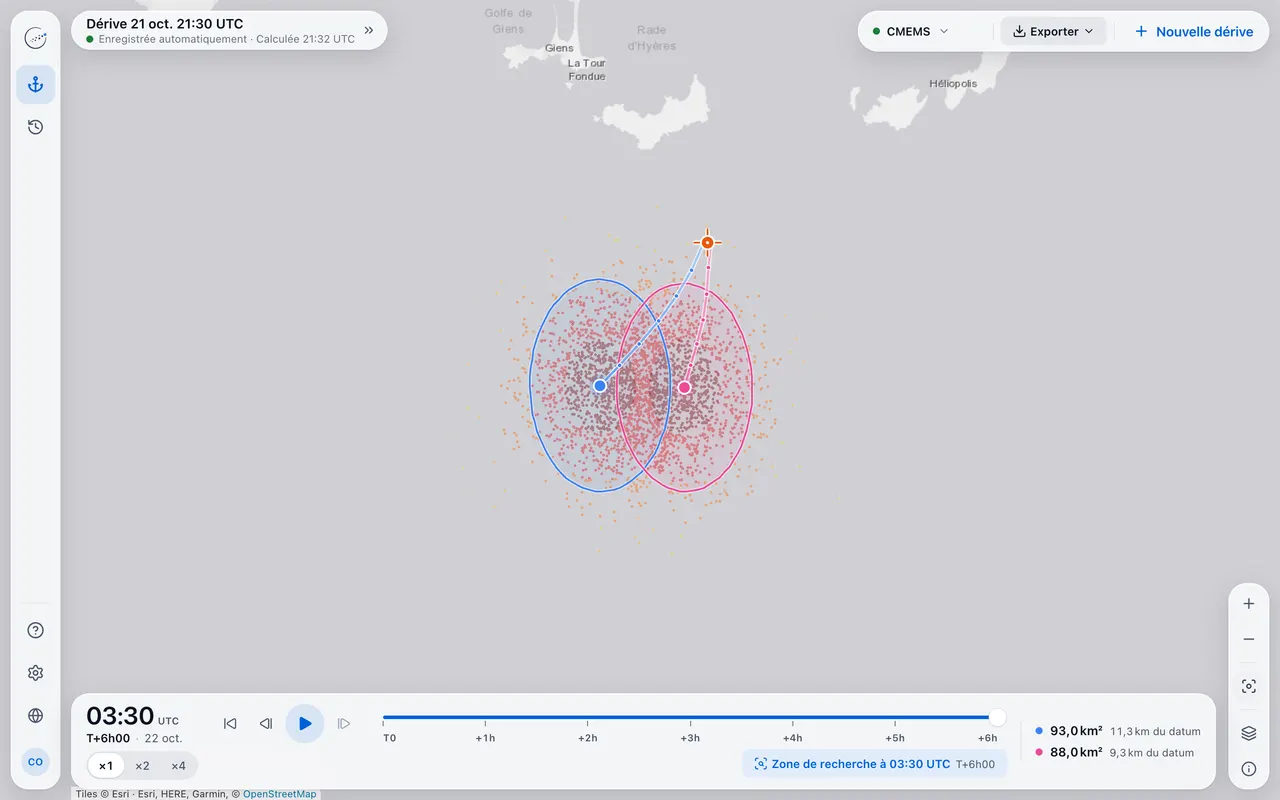Click the globe language icon
This screenshot has height=800, width=1280.
point(35,716)
